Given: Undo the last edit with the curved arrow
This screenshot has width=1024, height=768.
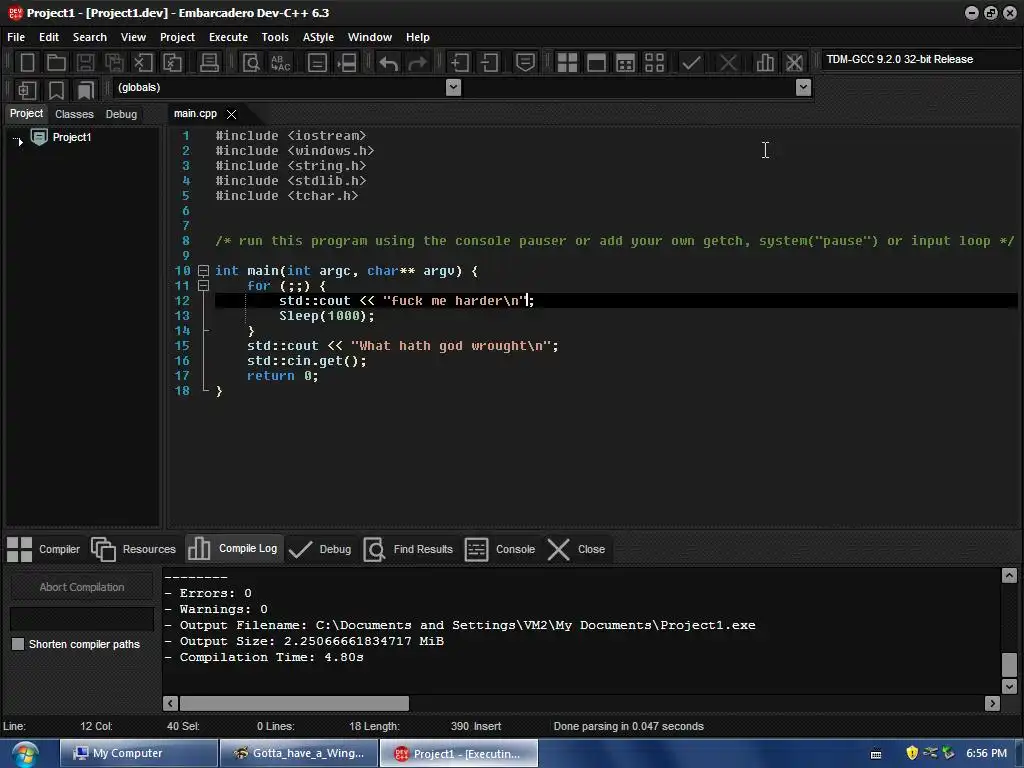Looking at the screenshot, I should 389,63.
